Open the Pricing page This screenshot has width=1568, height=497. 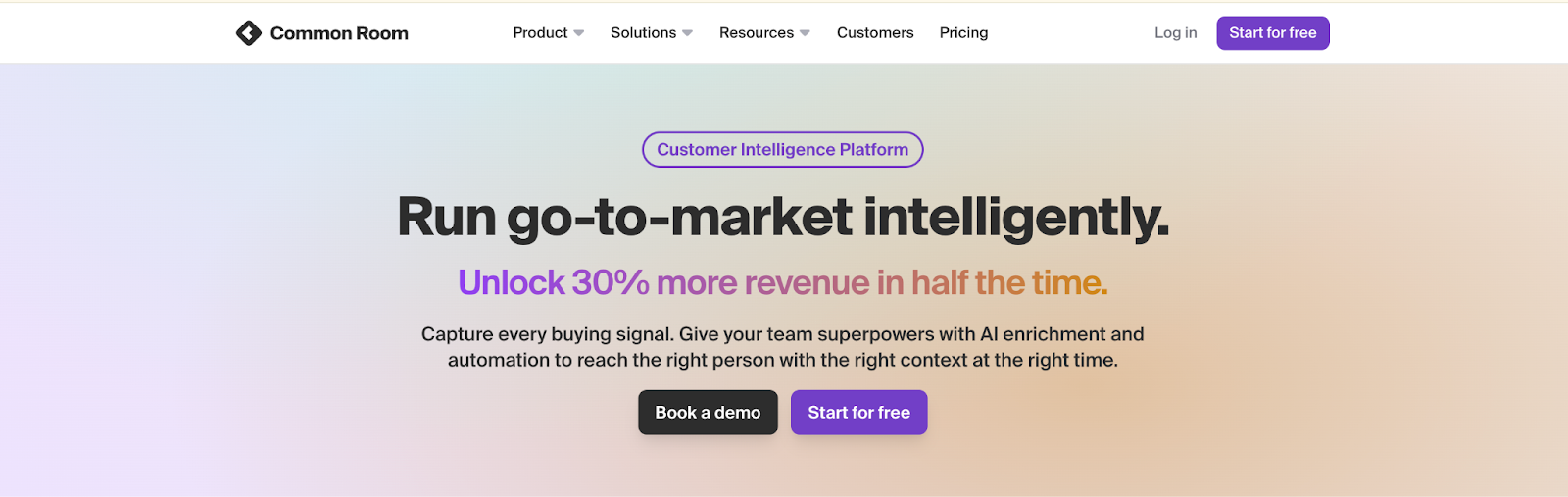tap(963, 33)
